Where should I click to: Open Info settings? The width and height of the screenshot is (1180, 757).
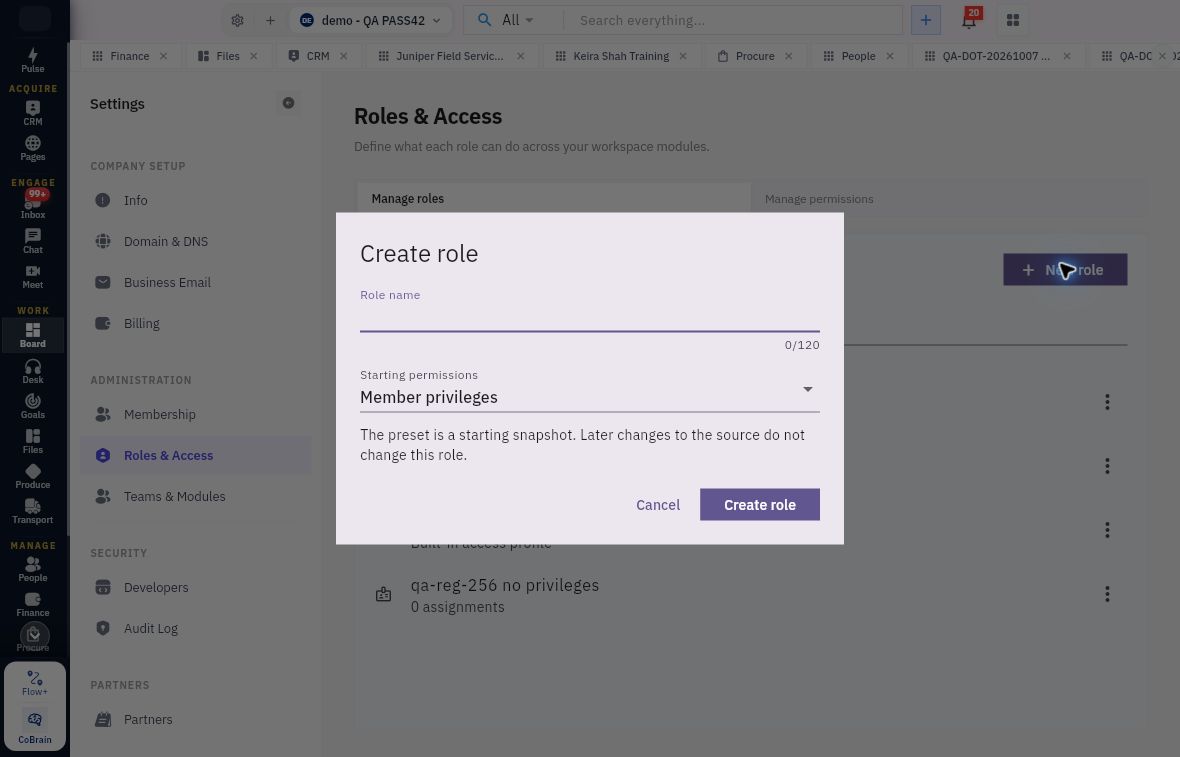[x=196, y=200]
